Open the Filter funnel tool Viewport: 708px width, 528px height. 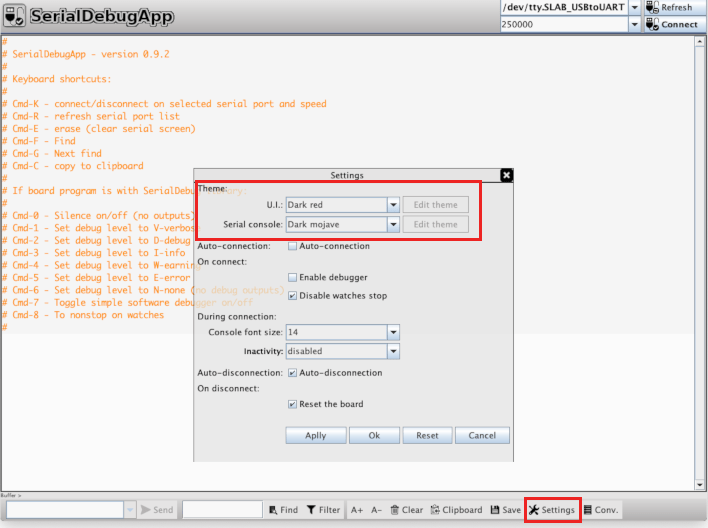click(x=323, y=510)
